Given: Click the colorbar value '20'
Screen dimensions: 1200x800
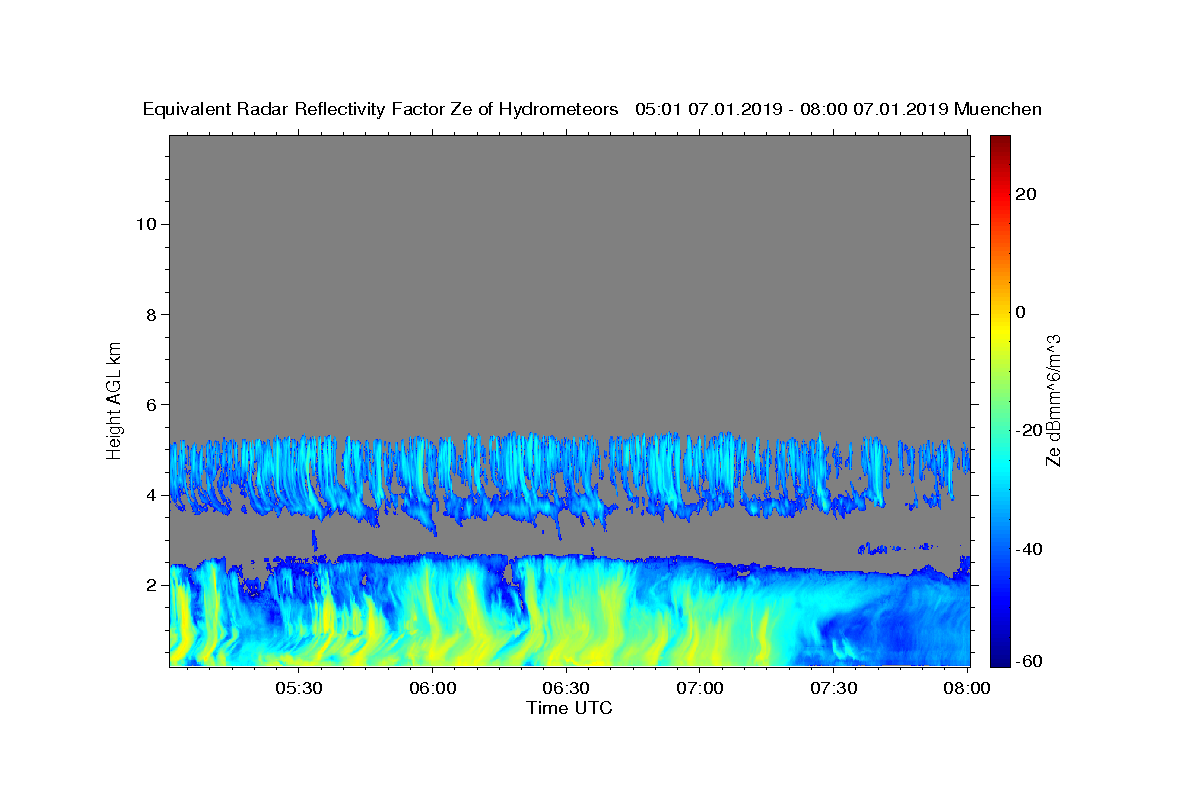Looking at the screenshot, I should [1025, 194].
